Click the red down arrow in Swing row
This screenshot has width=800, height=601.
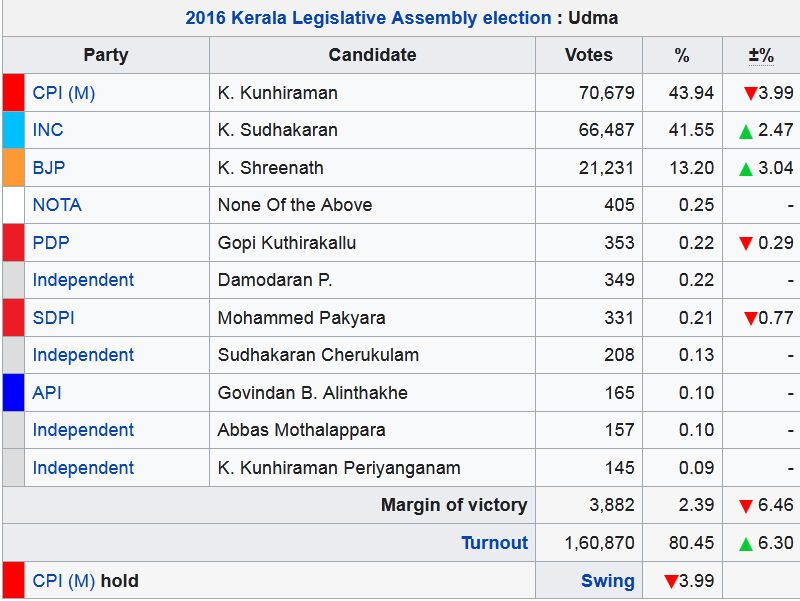click(670, 582)
